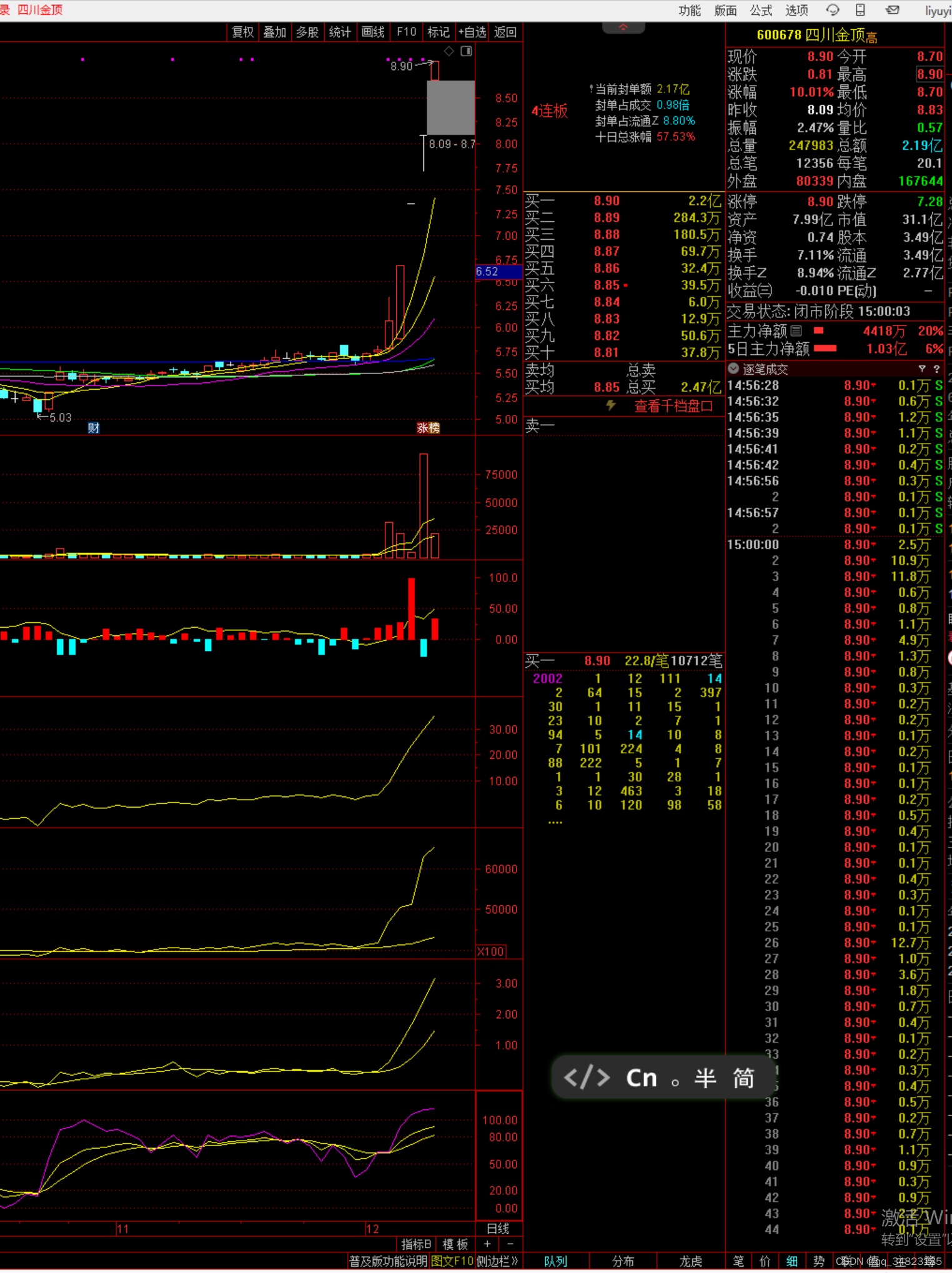Switch to the 分布 tab

[623, 1262]
